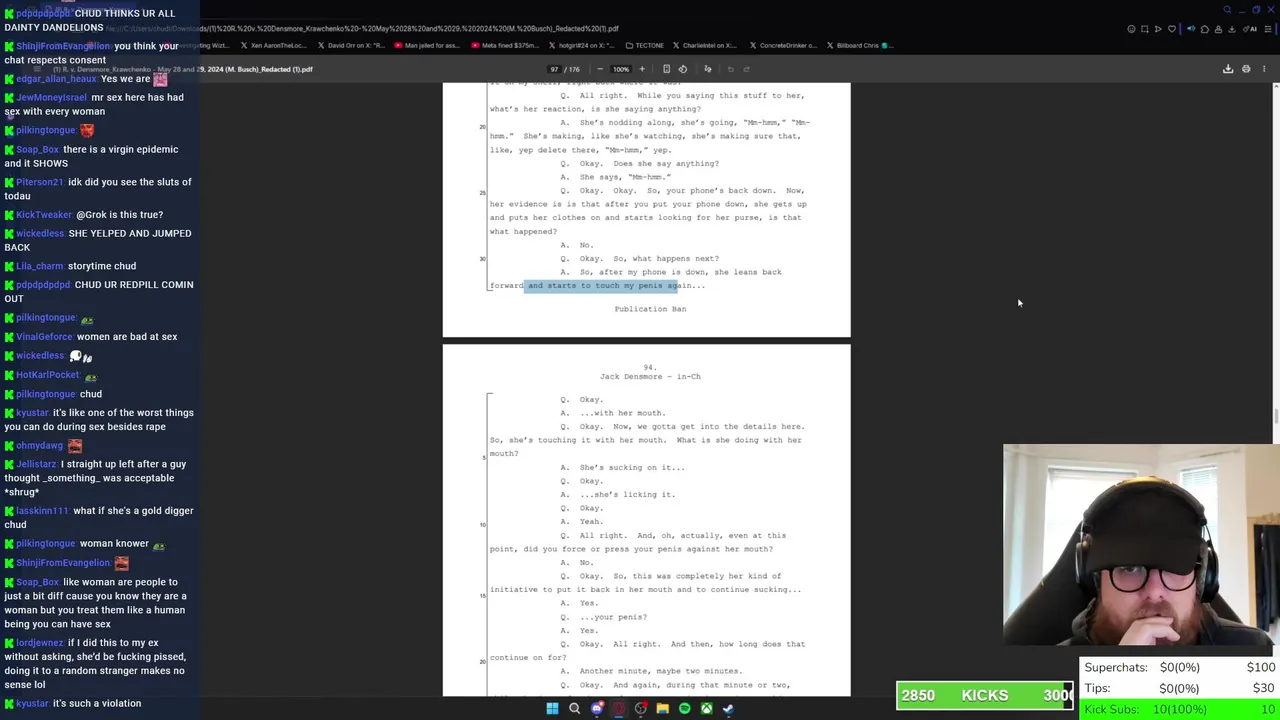1280x720 pixels.
Task: Zoom out the PDF with the minus button
Action: click(x=600, y=69)
